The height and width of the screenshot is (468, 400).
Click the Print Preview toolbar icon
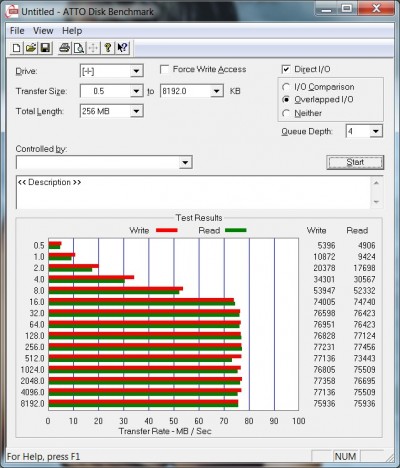click(79, 48)
